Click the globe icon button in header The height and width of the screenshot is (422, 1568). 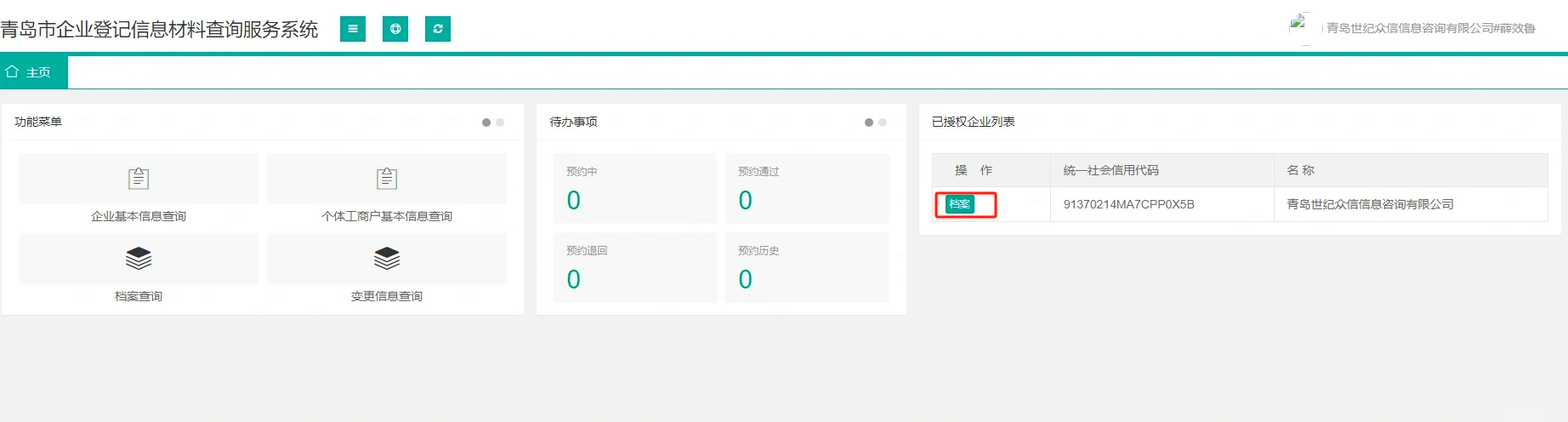coord(395,29)
